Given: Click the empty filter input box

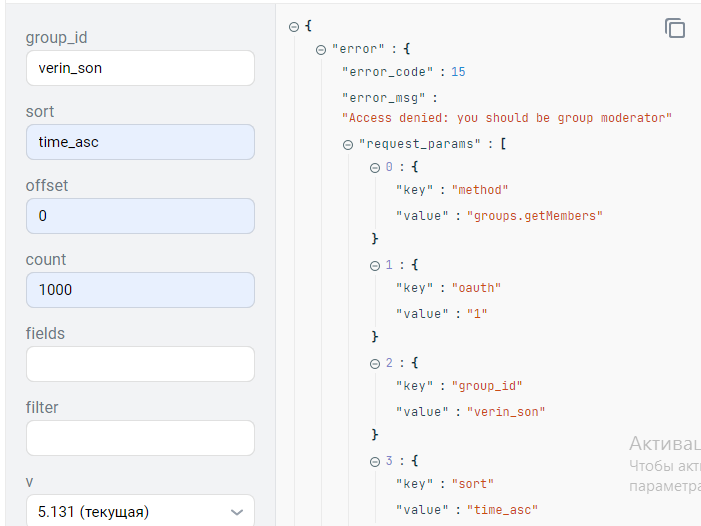Looking at the screenshot, I should click(140, 438).
